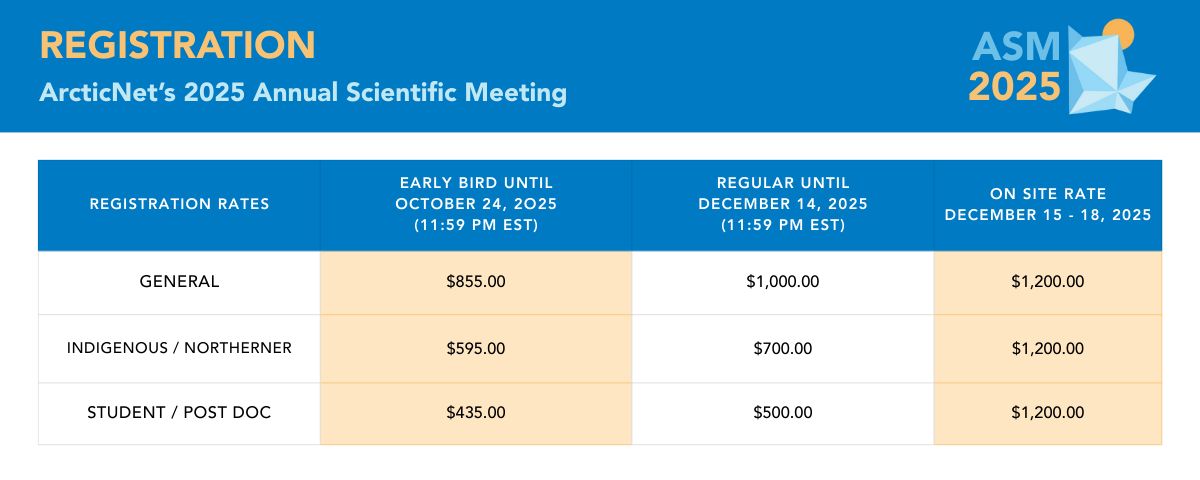
Task: Click the General row label
Action: pyautogui.click(x=179, y=282)
